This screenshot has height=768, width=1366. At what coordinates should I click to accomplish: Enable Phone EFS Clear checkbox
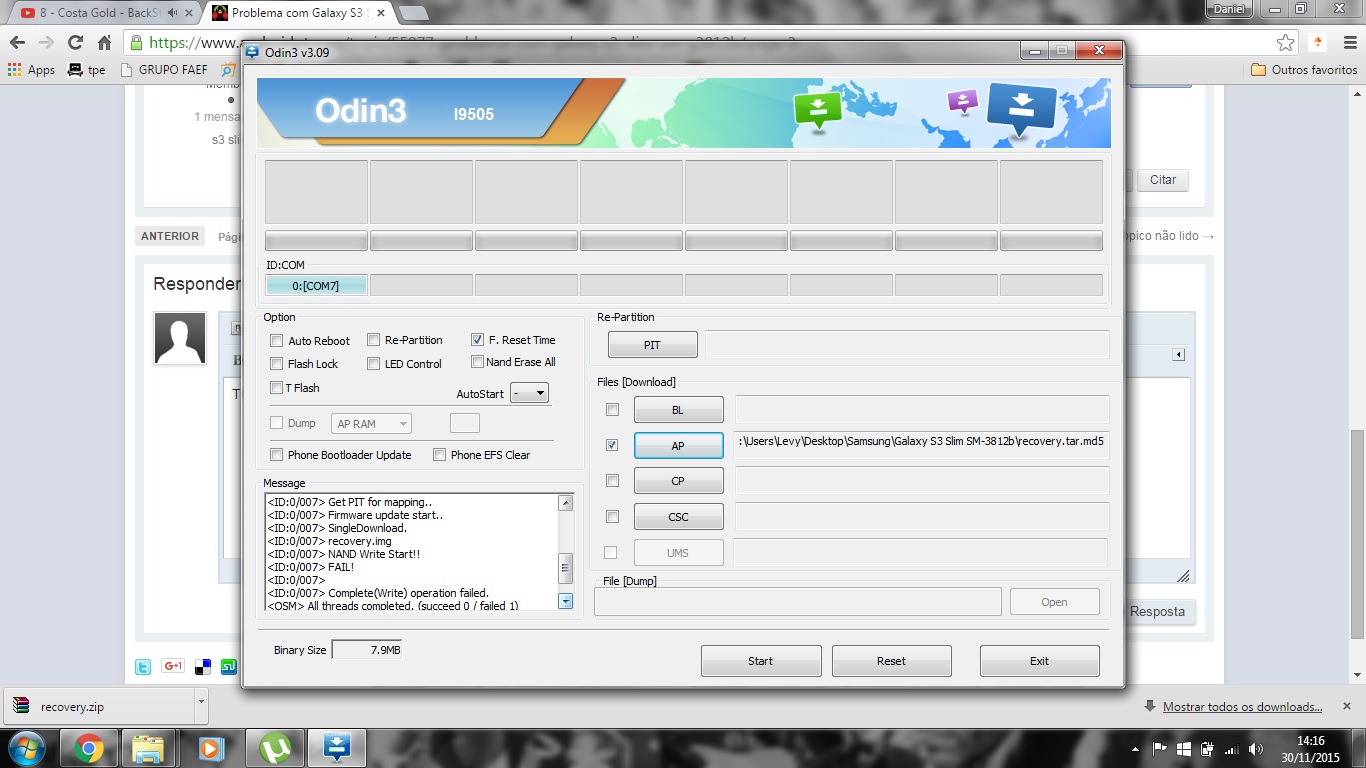(440, 455)
